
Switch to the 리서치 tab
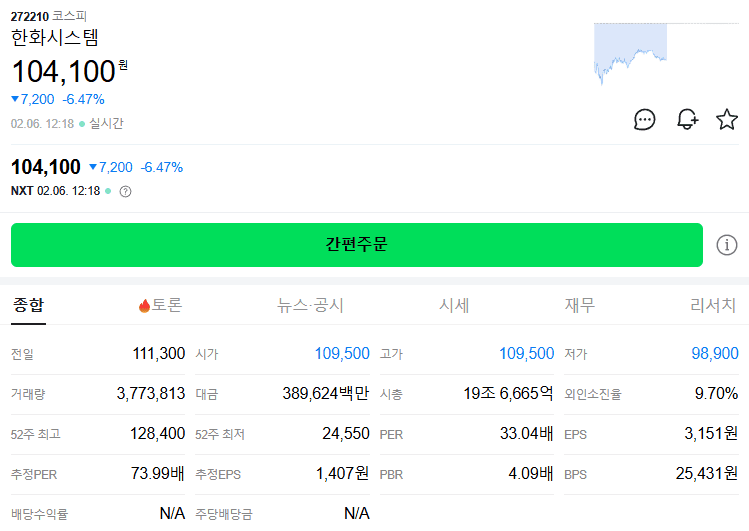click(713, 305)
